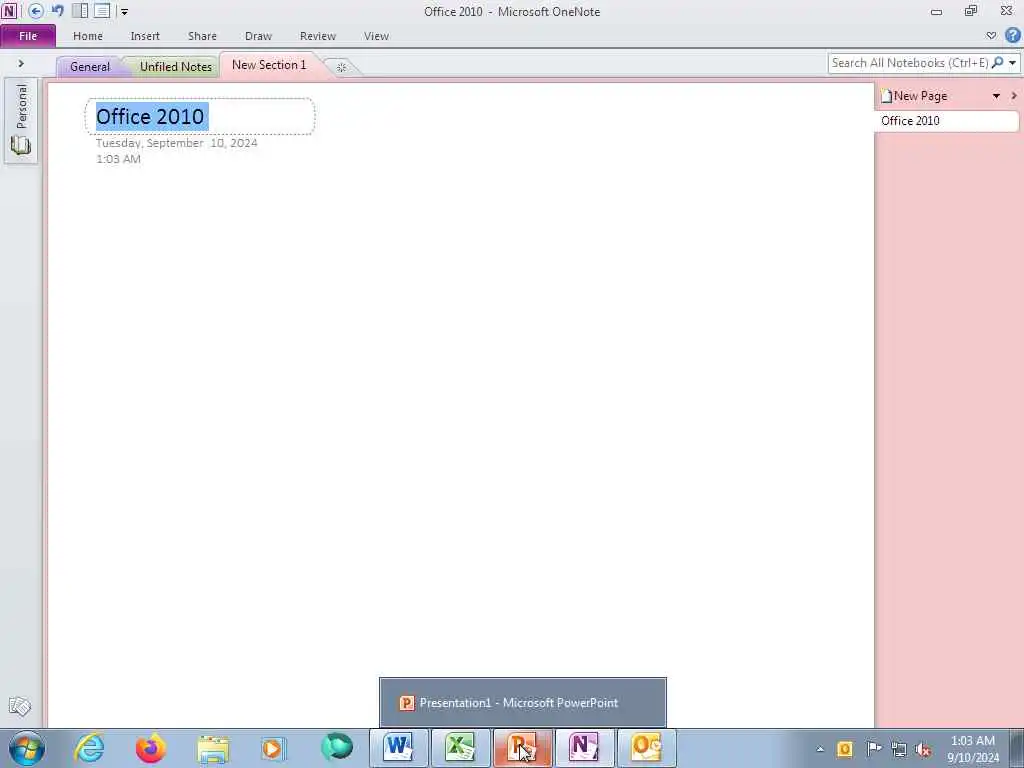Image resolution: width=1024 pixels, height=768 pixels.
Task: Launch Firefox from taskbar
Action: pyautogui.click(x=150, y=748)
